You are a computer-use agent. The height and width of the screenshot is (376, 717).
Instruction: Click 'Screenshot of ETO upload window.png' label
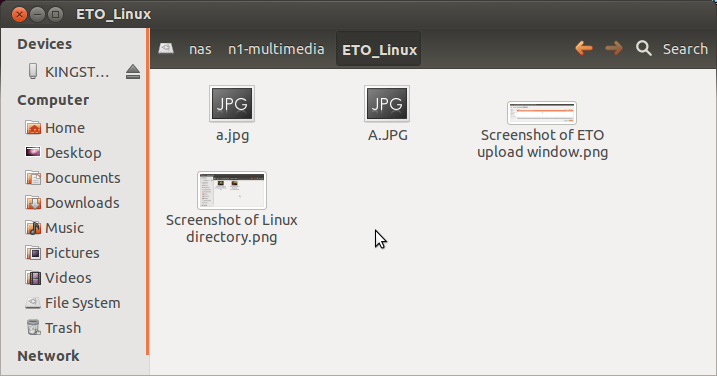coord(542,143)
